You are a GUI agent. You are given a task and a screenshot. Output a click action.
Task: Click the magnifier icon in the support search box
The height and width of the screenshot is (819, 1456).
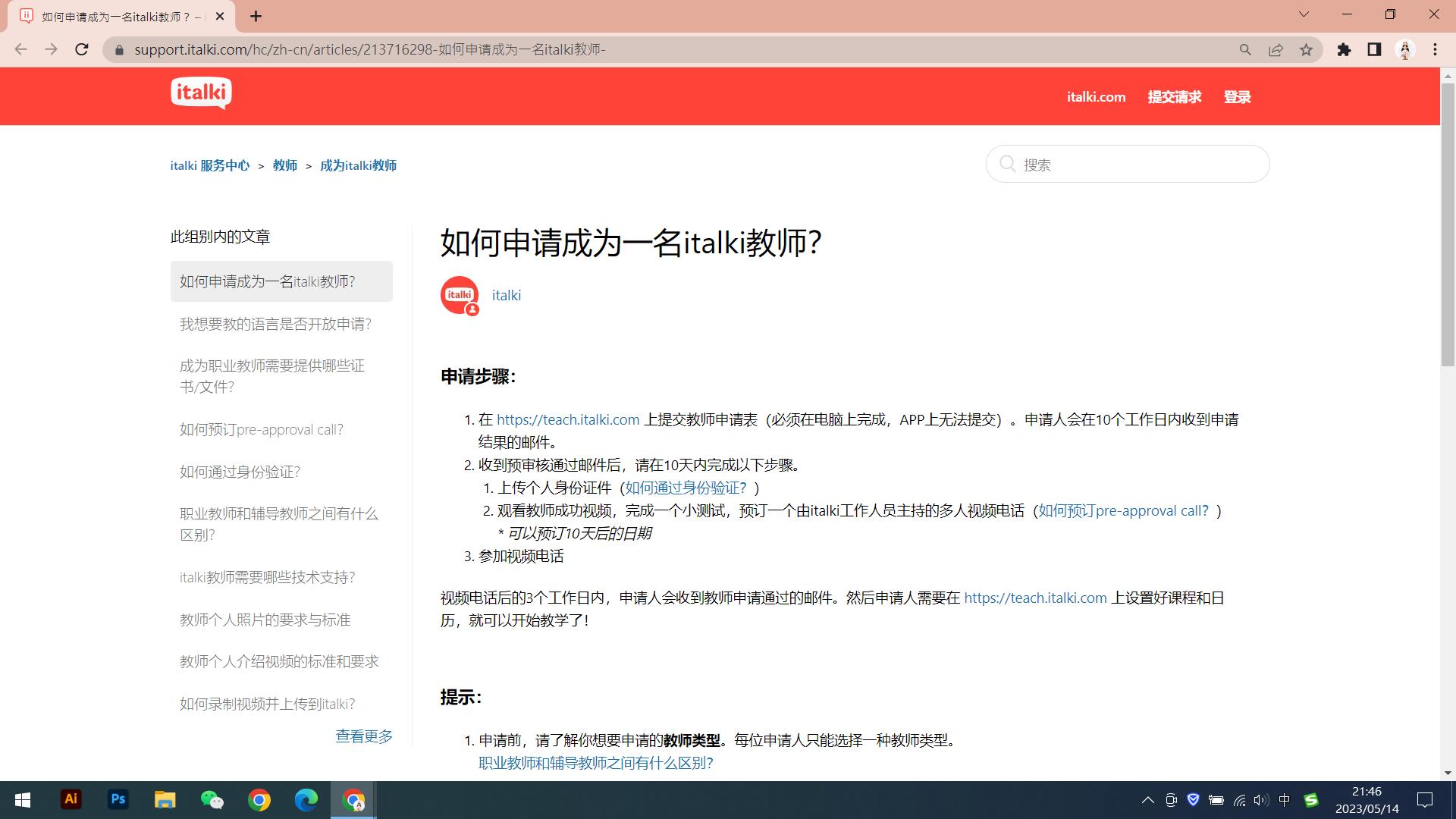(x=1008, y=164)
